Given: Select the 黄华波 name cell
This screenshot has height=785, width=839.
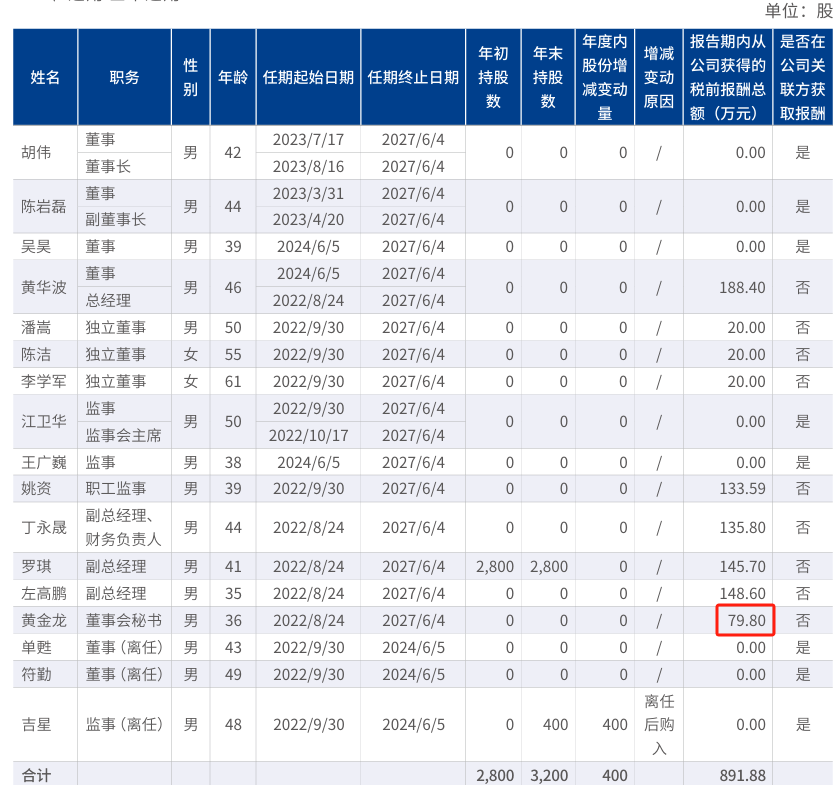Looking at the screenshot, I should coord(45,287).
